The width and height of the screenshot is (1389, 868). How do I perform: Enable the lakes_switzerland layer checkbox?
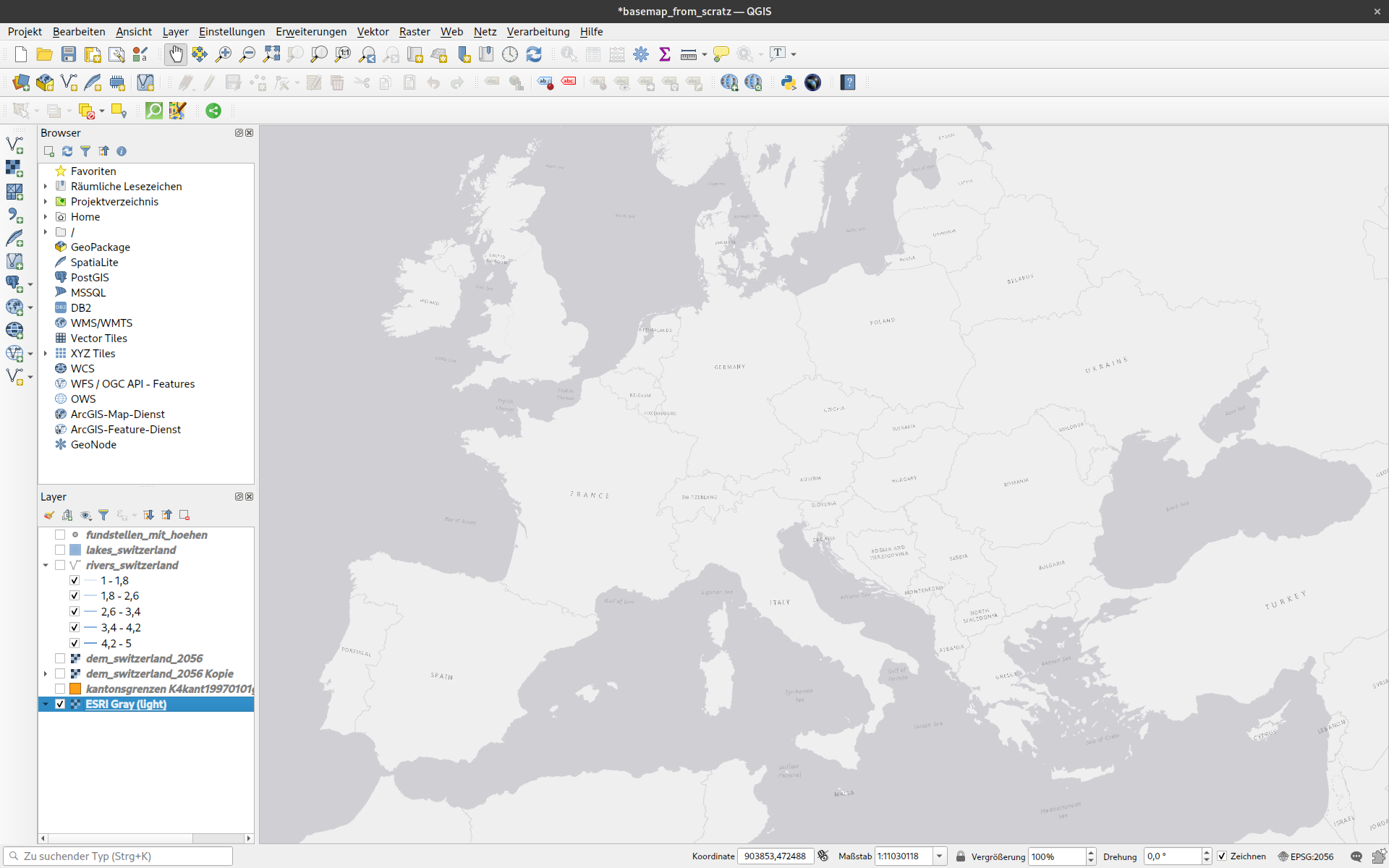click(x=60, y=550)
